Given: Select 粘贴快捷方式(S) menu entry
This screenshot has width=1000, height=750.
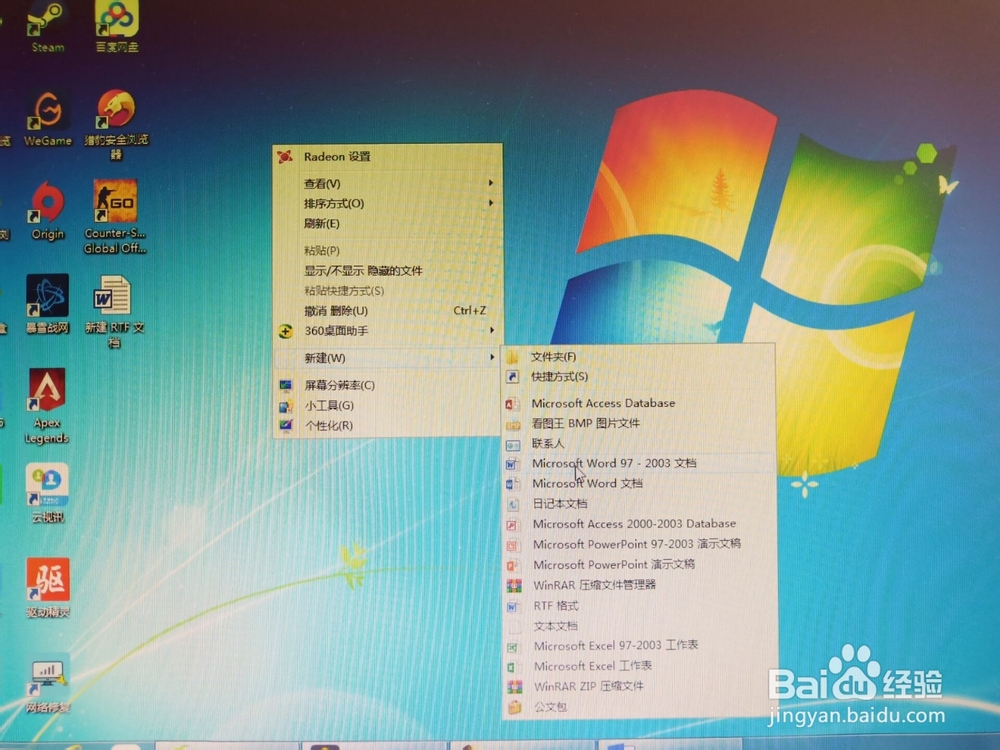Looking at the screenshot, I should 388,291.
